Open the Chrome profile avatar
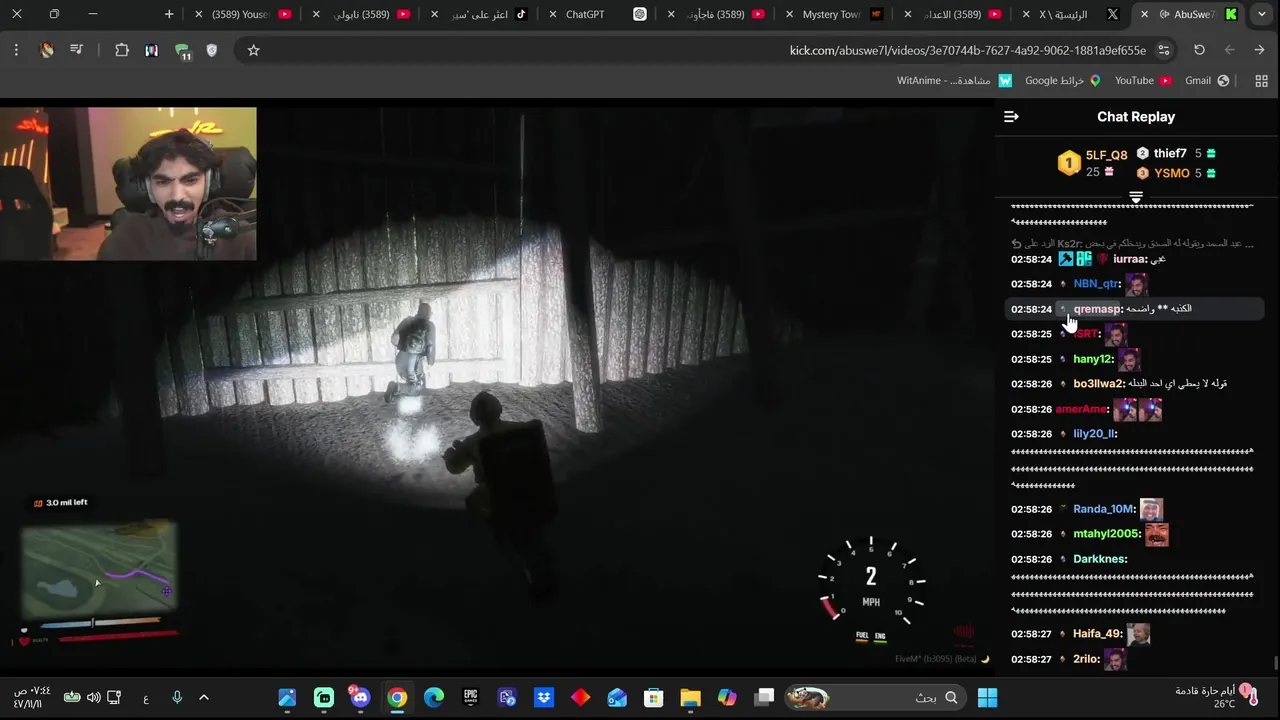The image size is (1280, 720). click(x=46, y=50)
